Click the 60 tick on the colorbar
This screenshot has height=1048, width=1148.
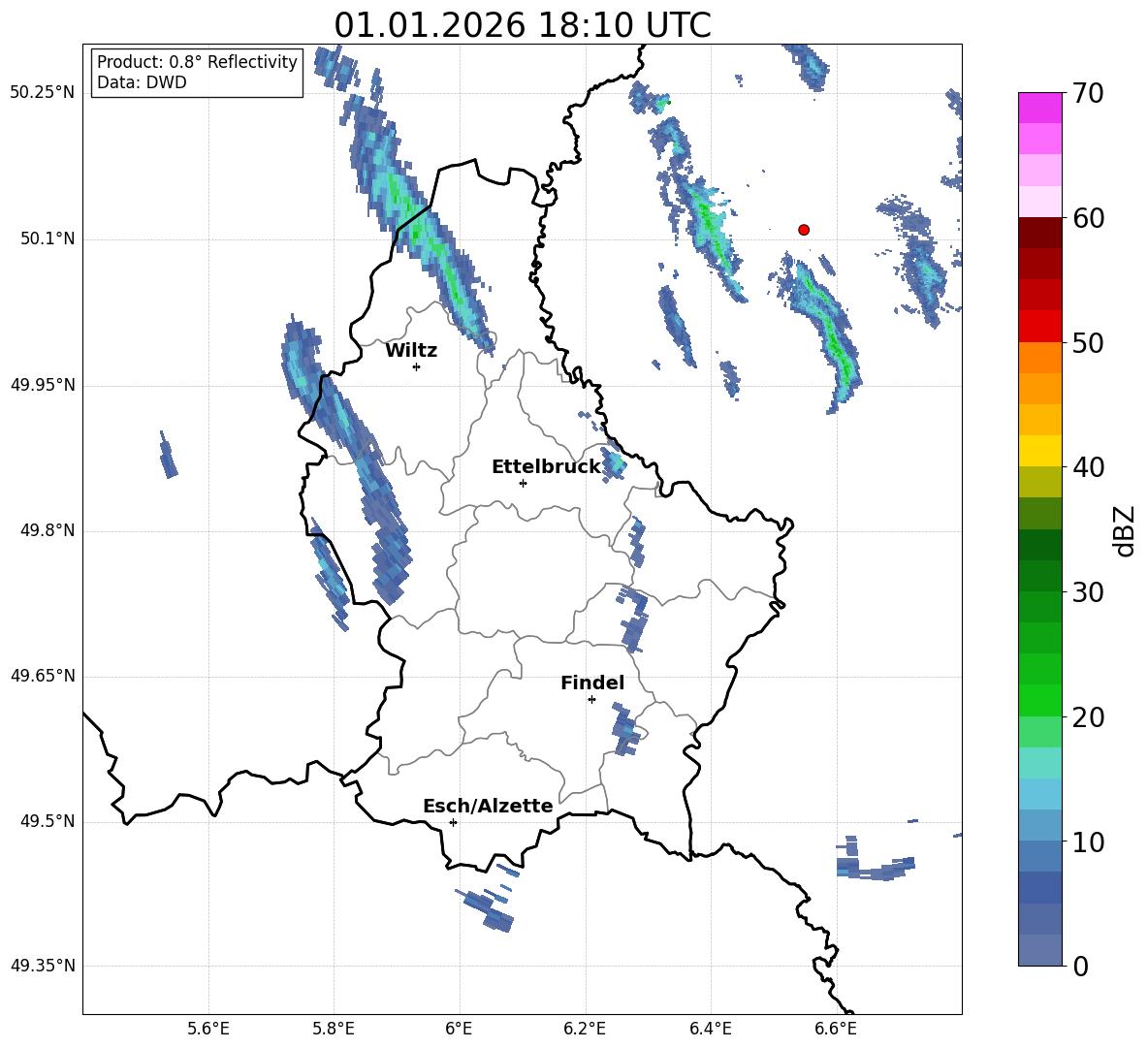coord(1088,218)
